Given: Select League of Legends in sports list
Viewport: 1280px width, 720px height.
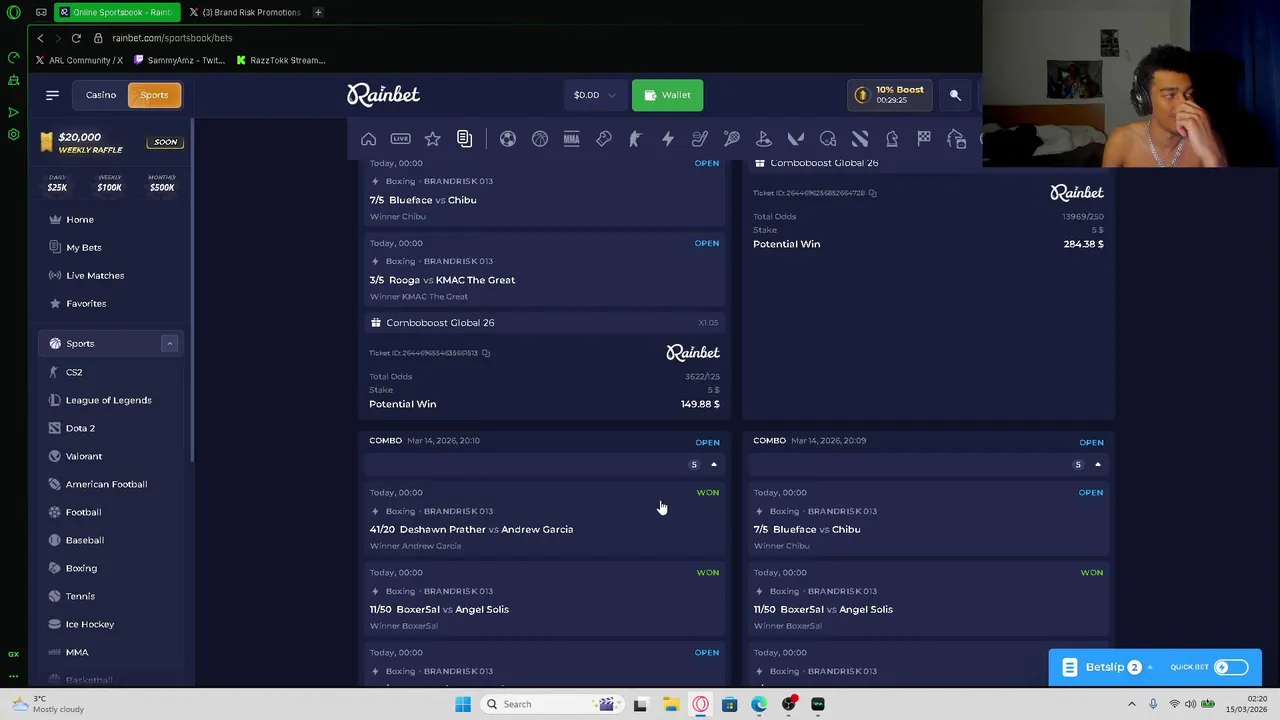Looking at the screenshot, I should (x=110, y=400).
